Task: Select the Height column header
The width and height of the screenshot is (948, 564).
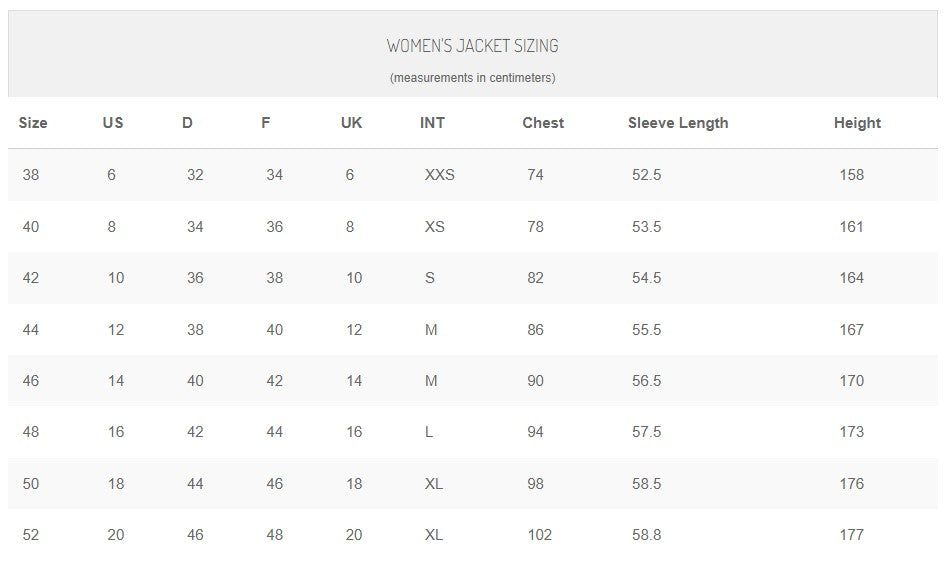Action: (857, 123)
